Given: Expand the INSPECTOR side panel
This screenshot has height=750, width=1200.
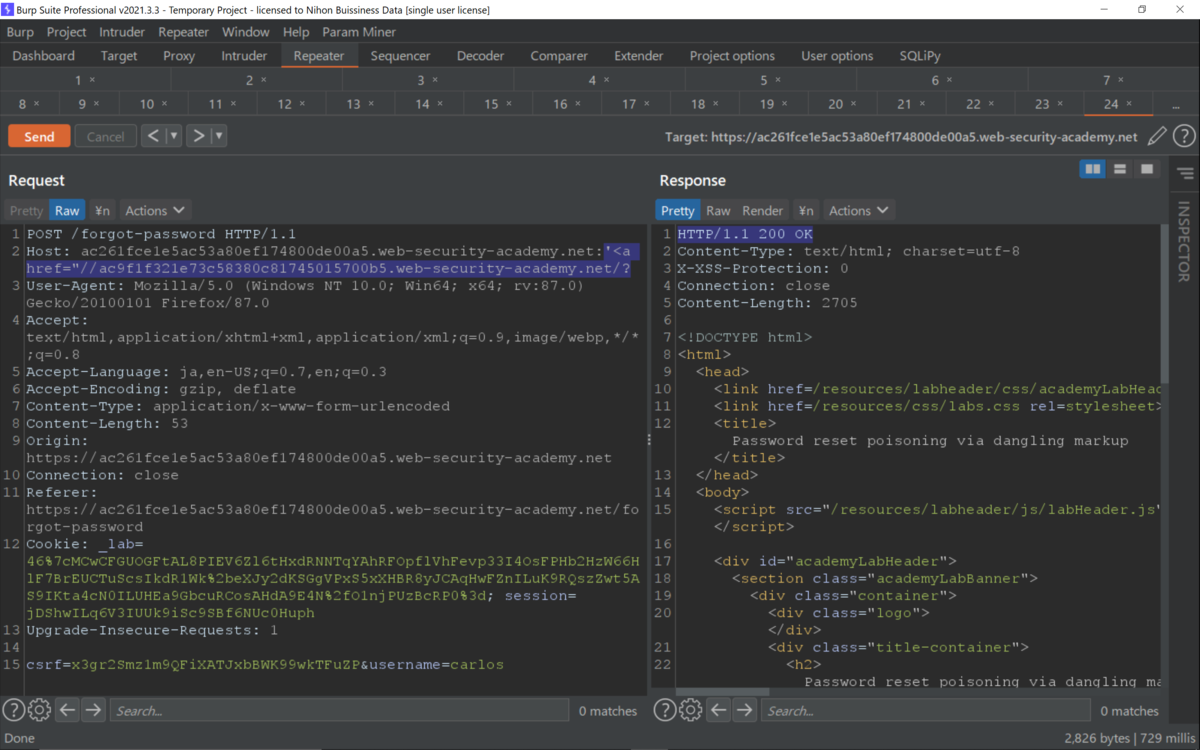Looking at the screenshot, I should click(1184, 241).
